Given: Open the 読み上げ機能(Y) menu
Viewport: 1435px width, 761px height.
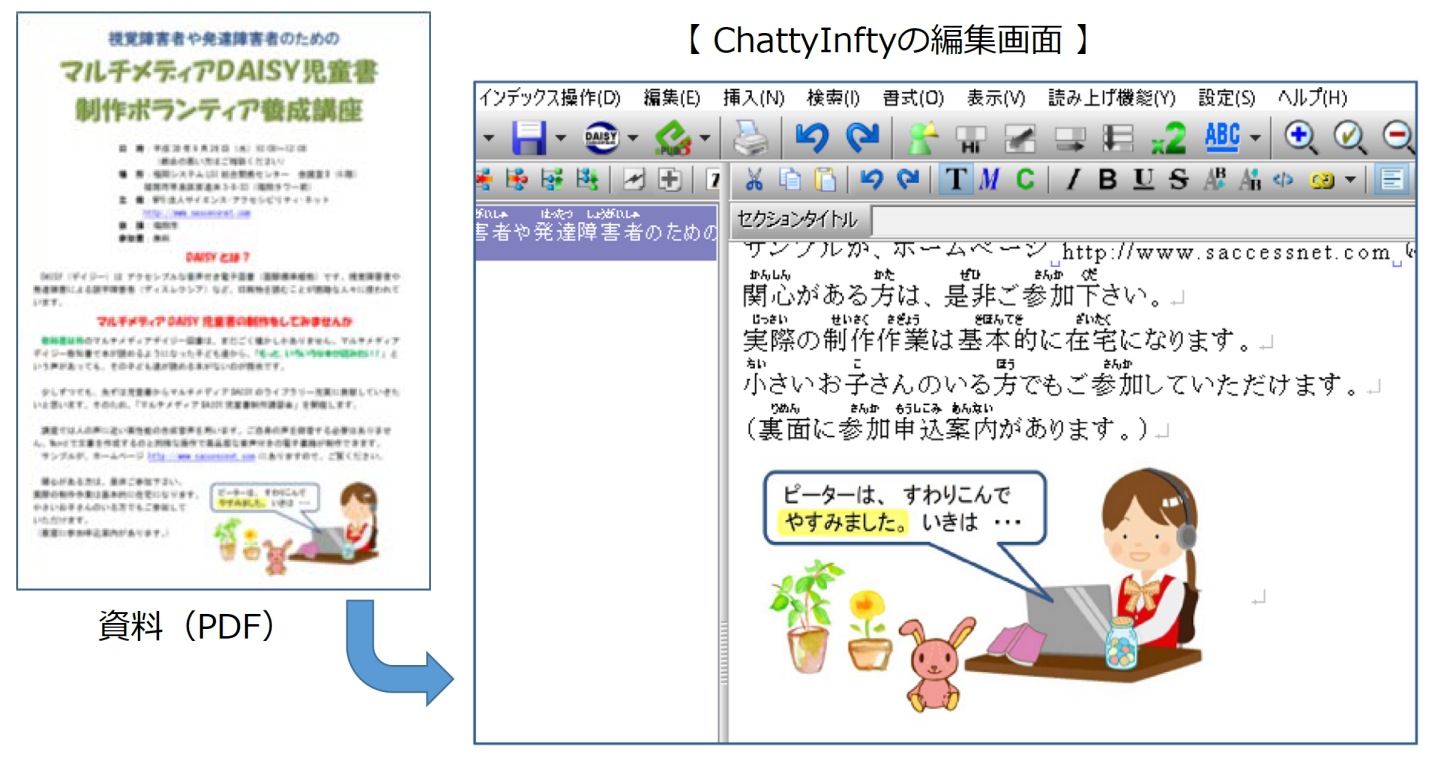Looking at the screenshot, I should [1111, 98].
